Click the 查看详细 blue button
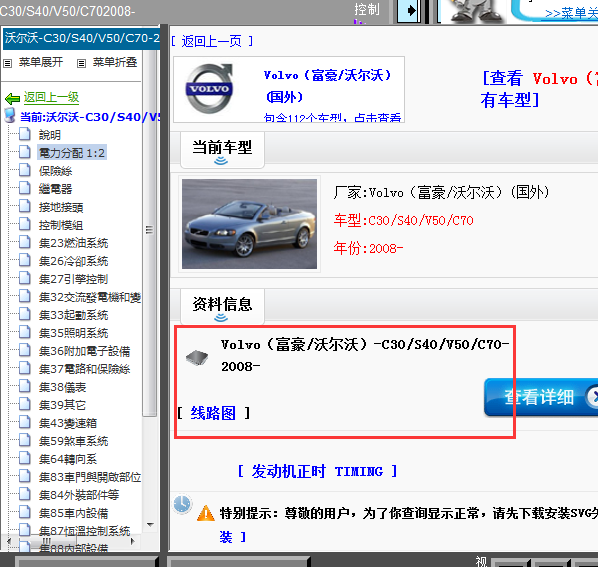The image size is (598, 567). (x=541, y=397)
